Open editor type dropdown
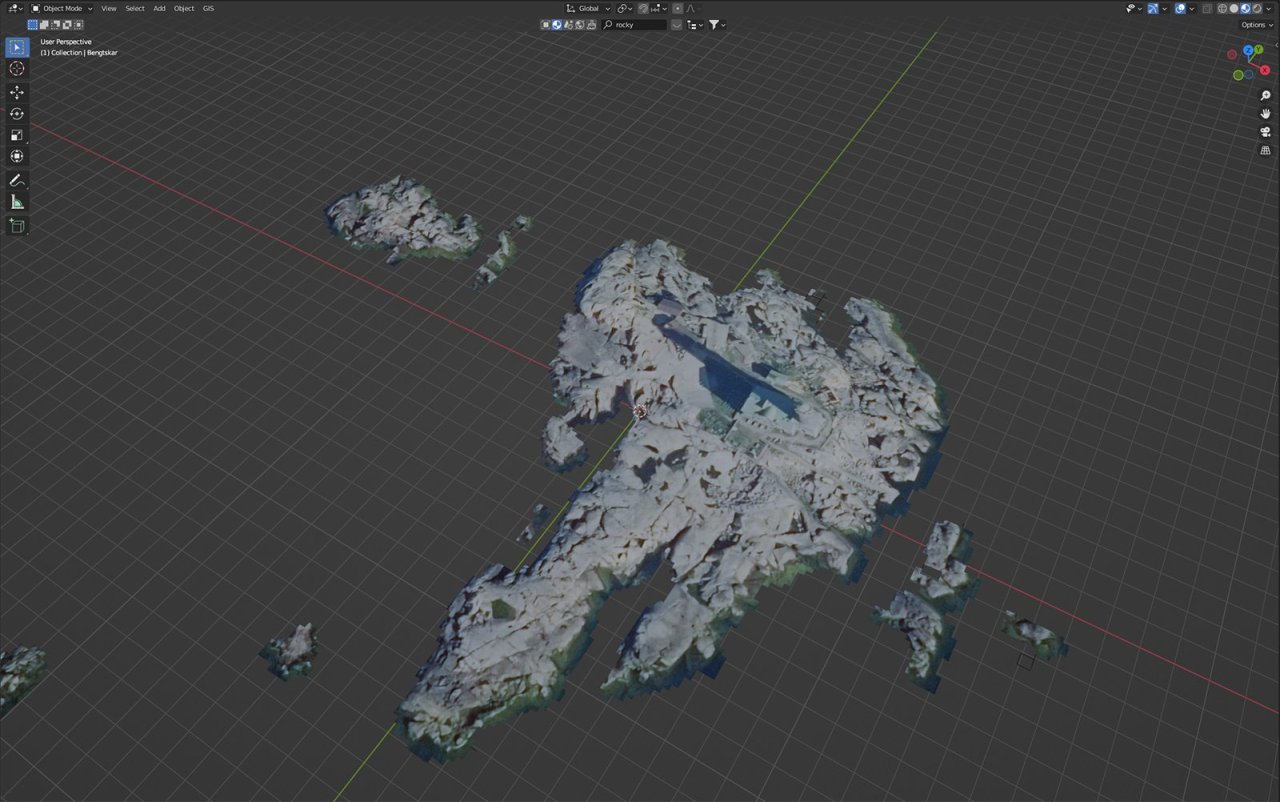 (x=16, y=9)
